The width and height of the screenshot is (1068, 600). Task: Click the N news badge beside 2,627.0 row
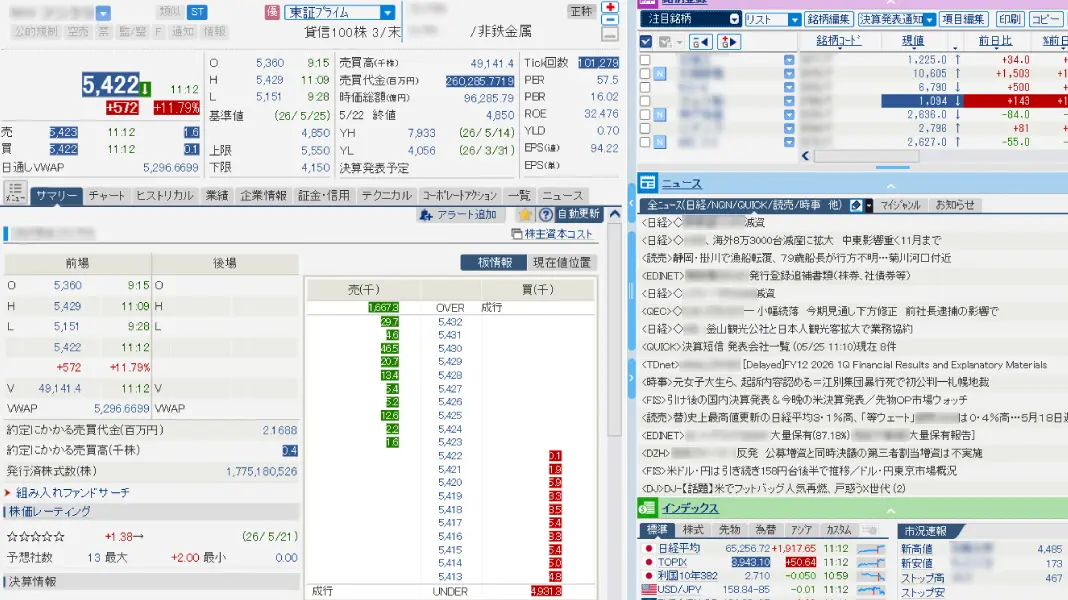[660, 142]
